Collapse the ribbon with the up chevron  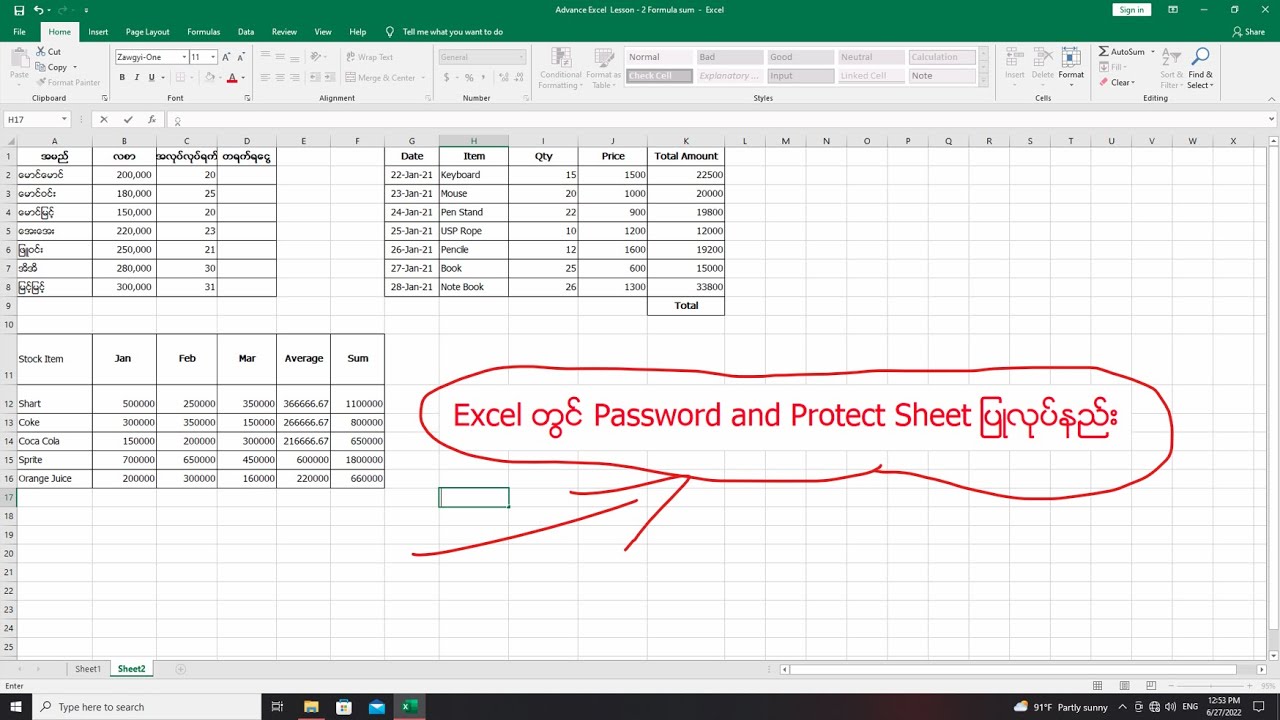tap(1271, 98)
